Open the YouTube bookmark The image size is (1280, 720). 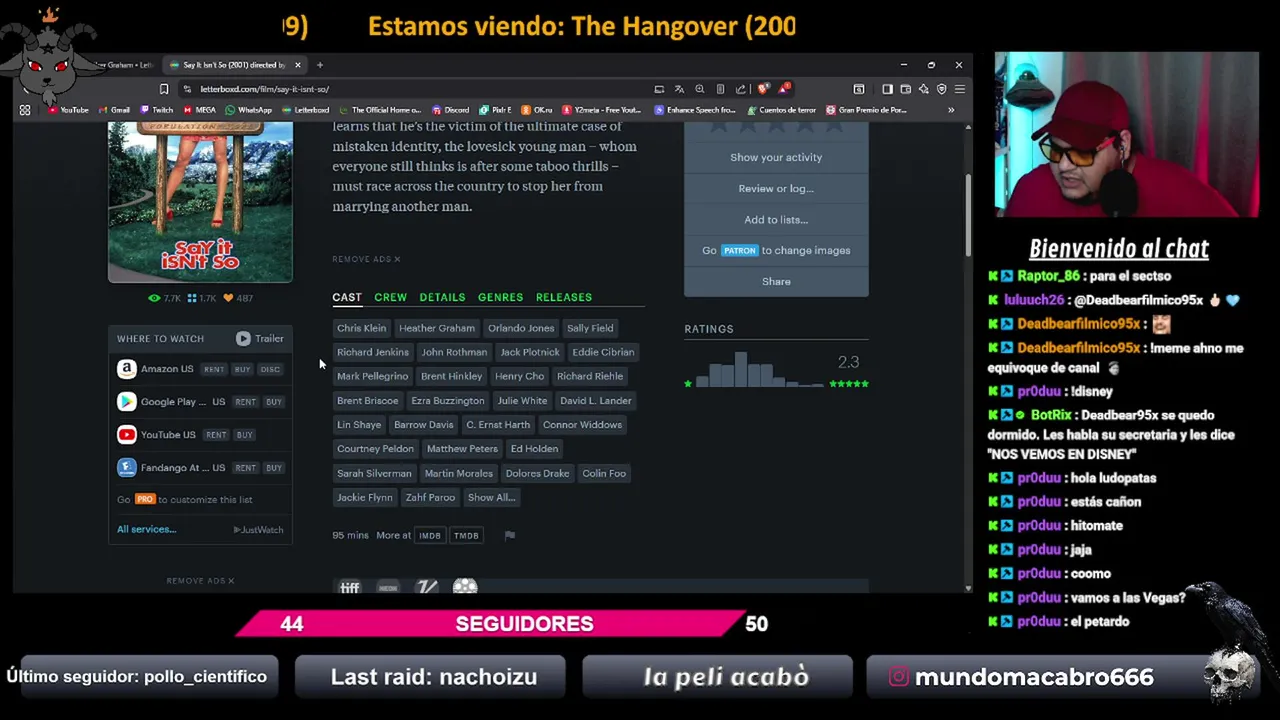coord(67,110)
